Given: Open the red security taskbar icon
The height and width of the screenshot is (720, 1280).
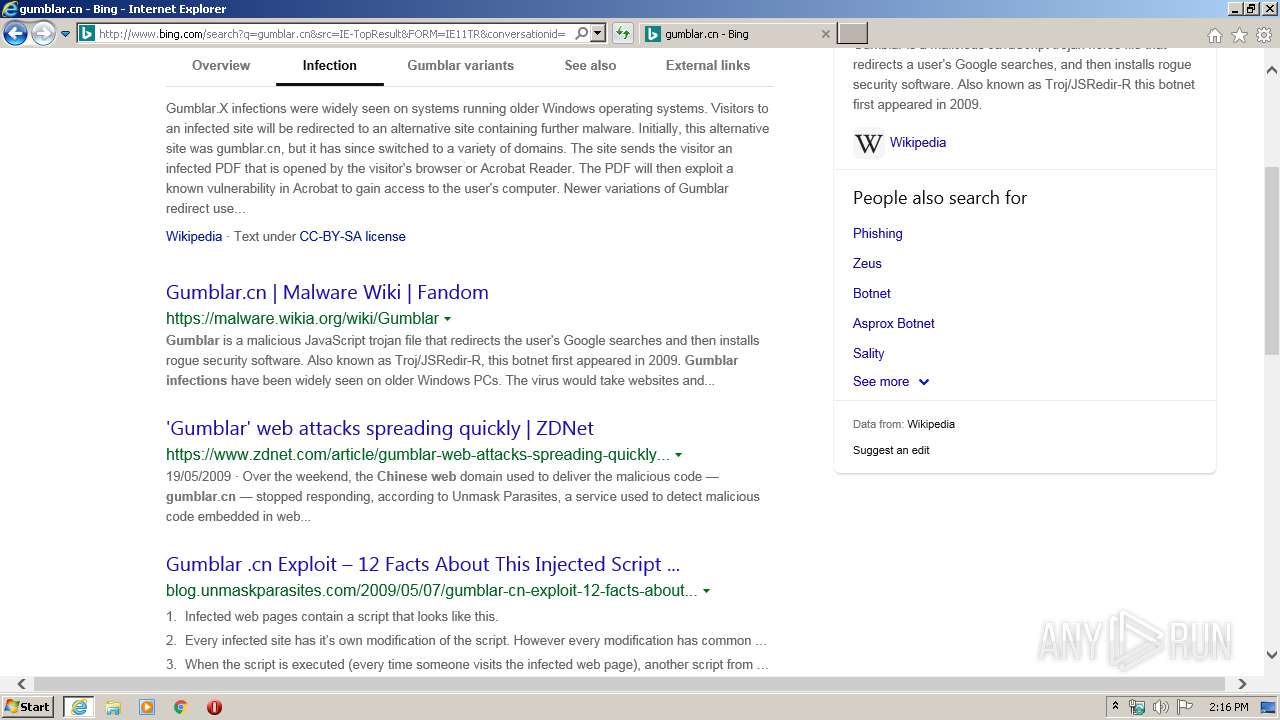Looking at the screenshot, I should click(214, 707).
